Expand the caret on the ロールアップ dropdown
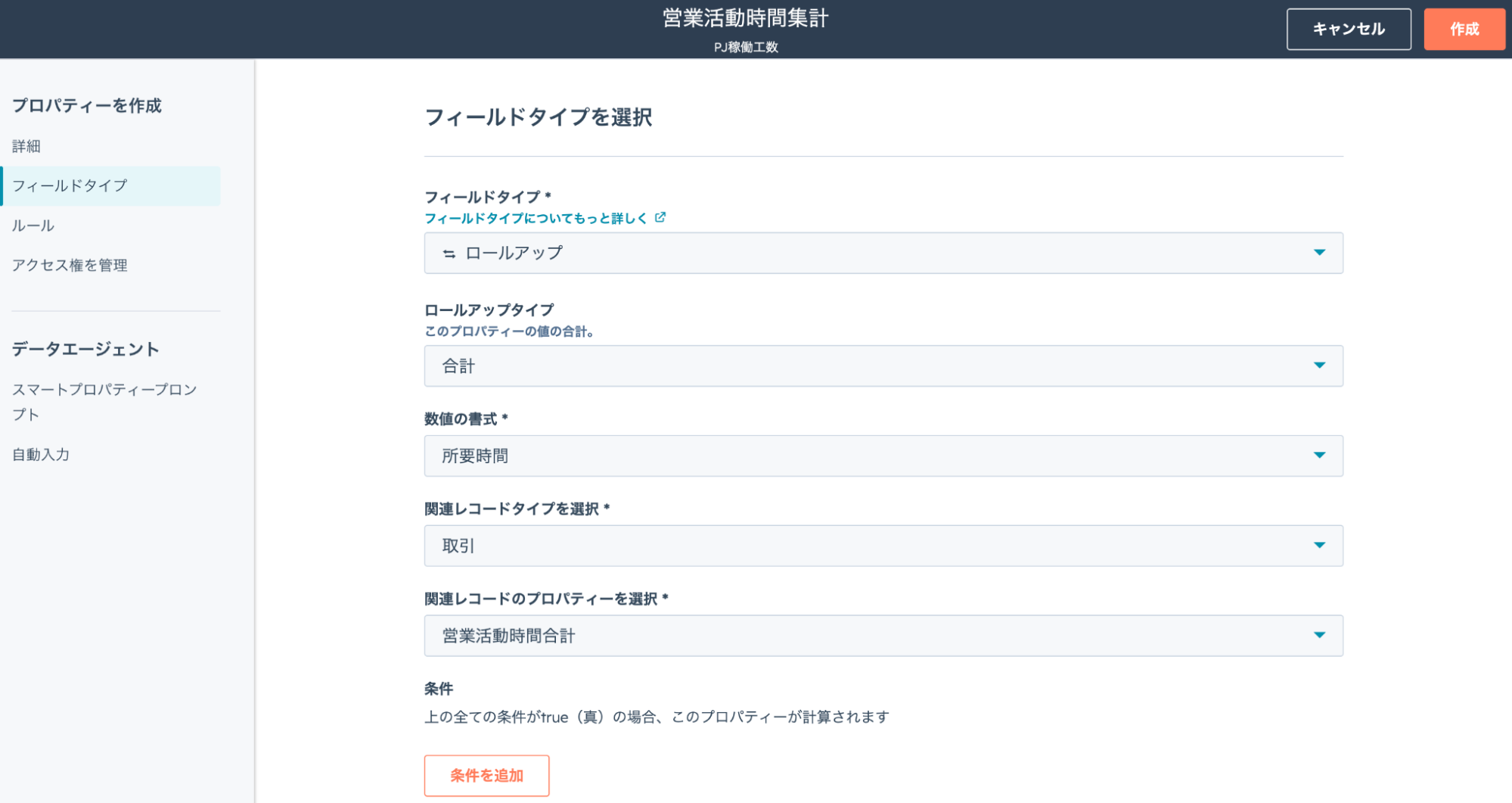This screenshot has width=1512, height=803. [x=1319, y=253]
